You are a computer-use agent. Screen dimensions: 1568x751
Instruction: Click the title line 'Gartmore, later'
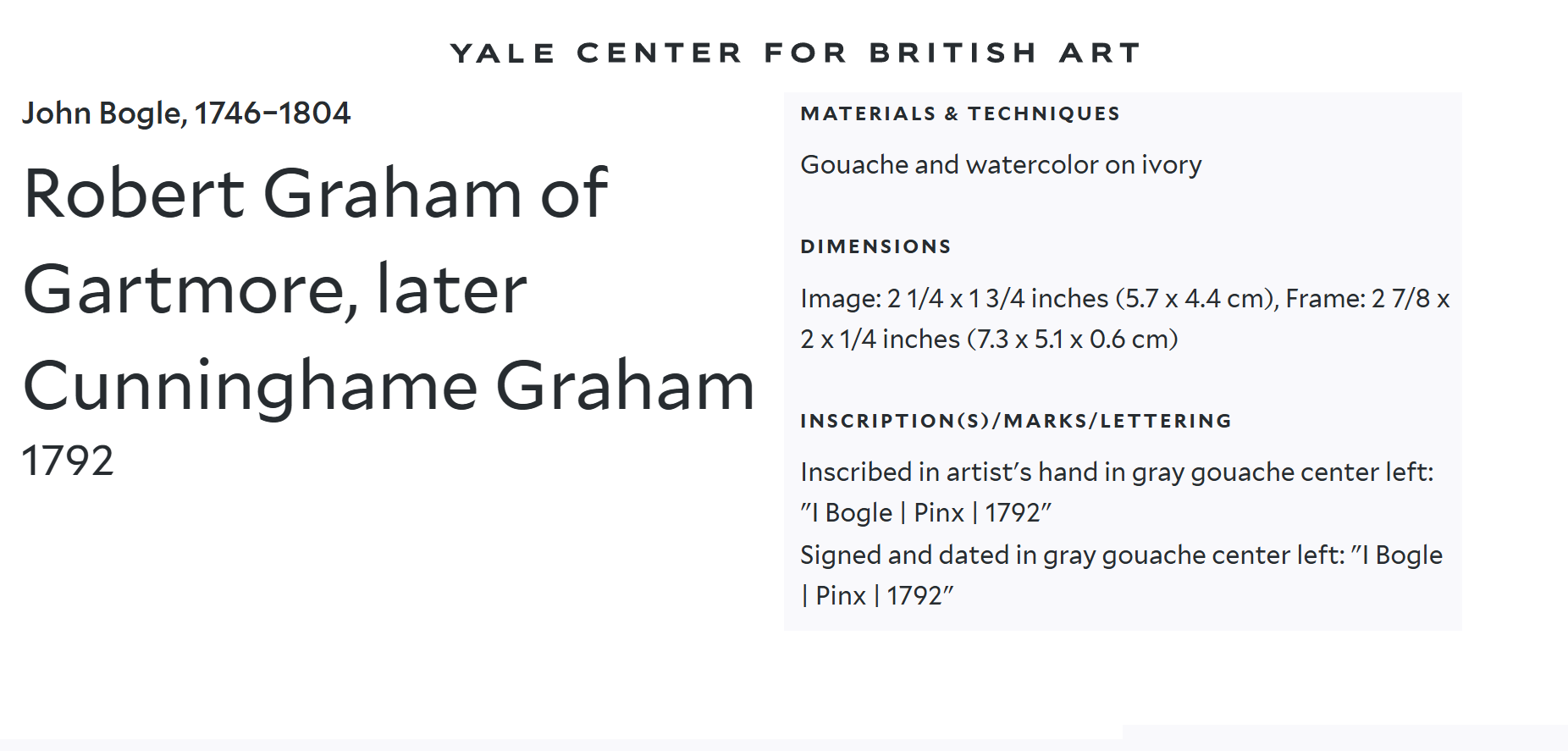275,290
